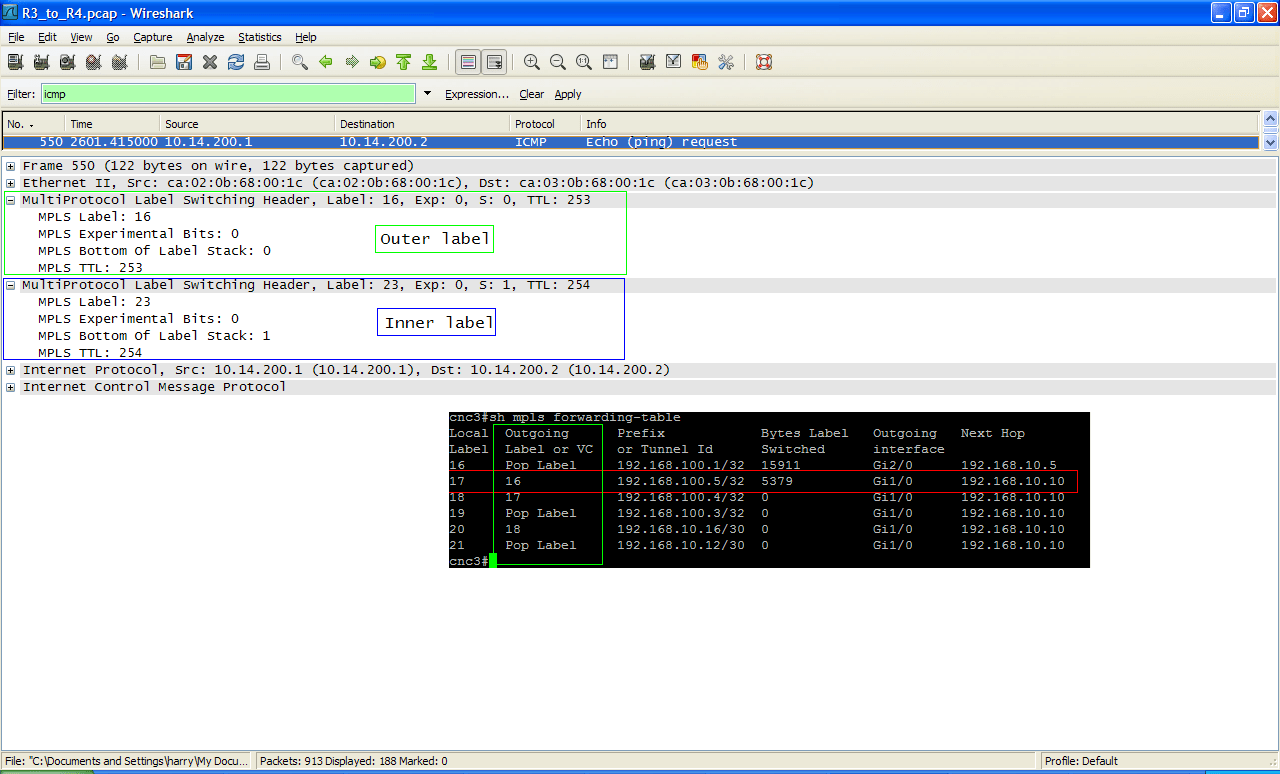Expand the Internet Protocol tree node

(x=11, y=370)
